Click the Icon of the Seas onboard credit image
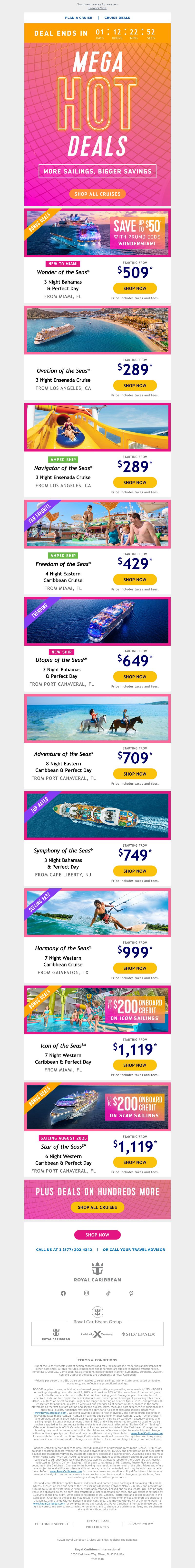This screenshot has width=195, height=1568. [97, 1010]
